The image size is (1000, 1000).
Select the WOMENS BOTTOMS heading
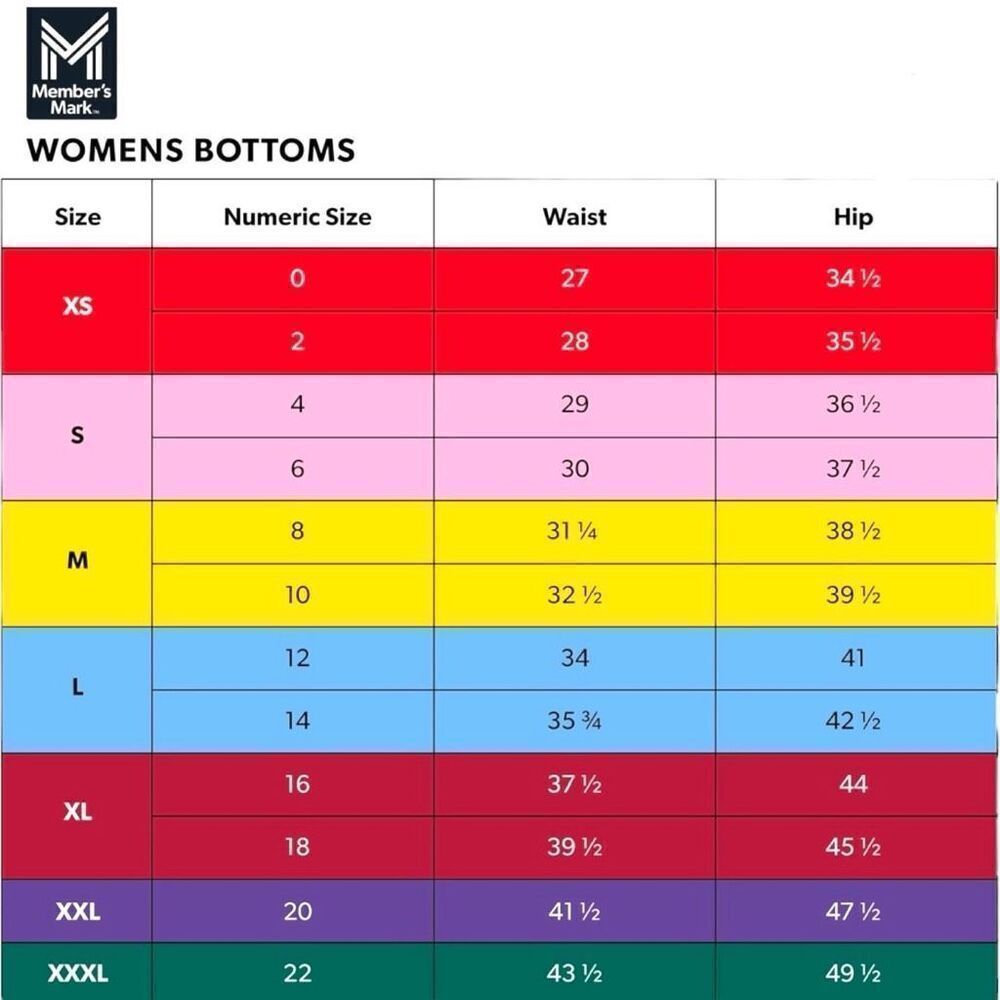[x=191, y=151]
